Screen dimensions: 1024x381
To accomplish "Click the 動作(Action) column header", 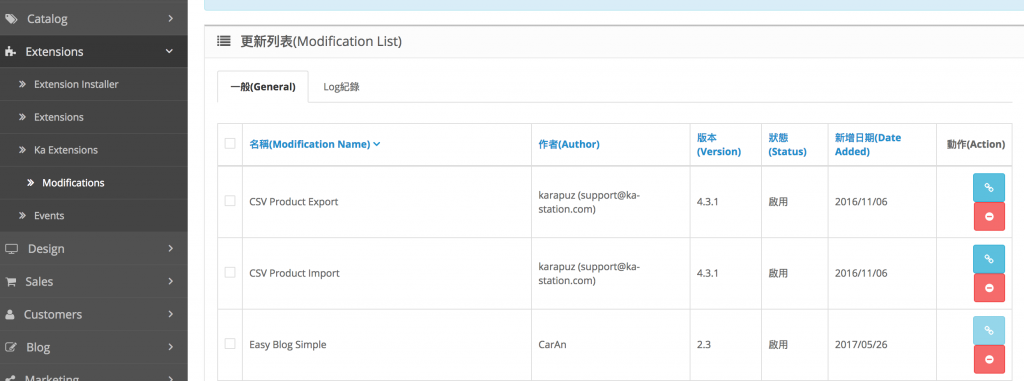I will [976, 144].
